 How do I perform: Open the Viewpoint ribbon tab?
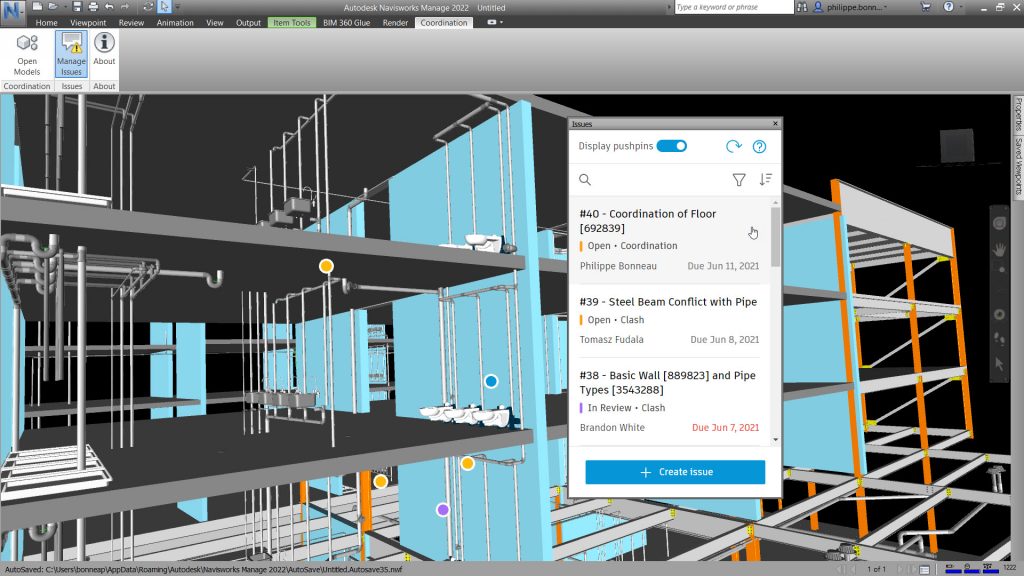tap(88, 23)
